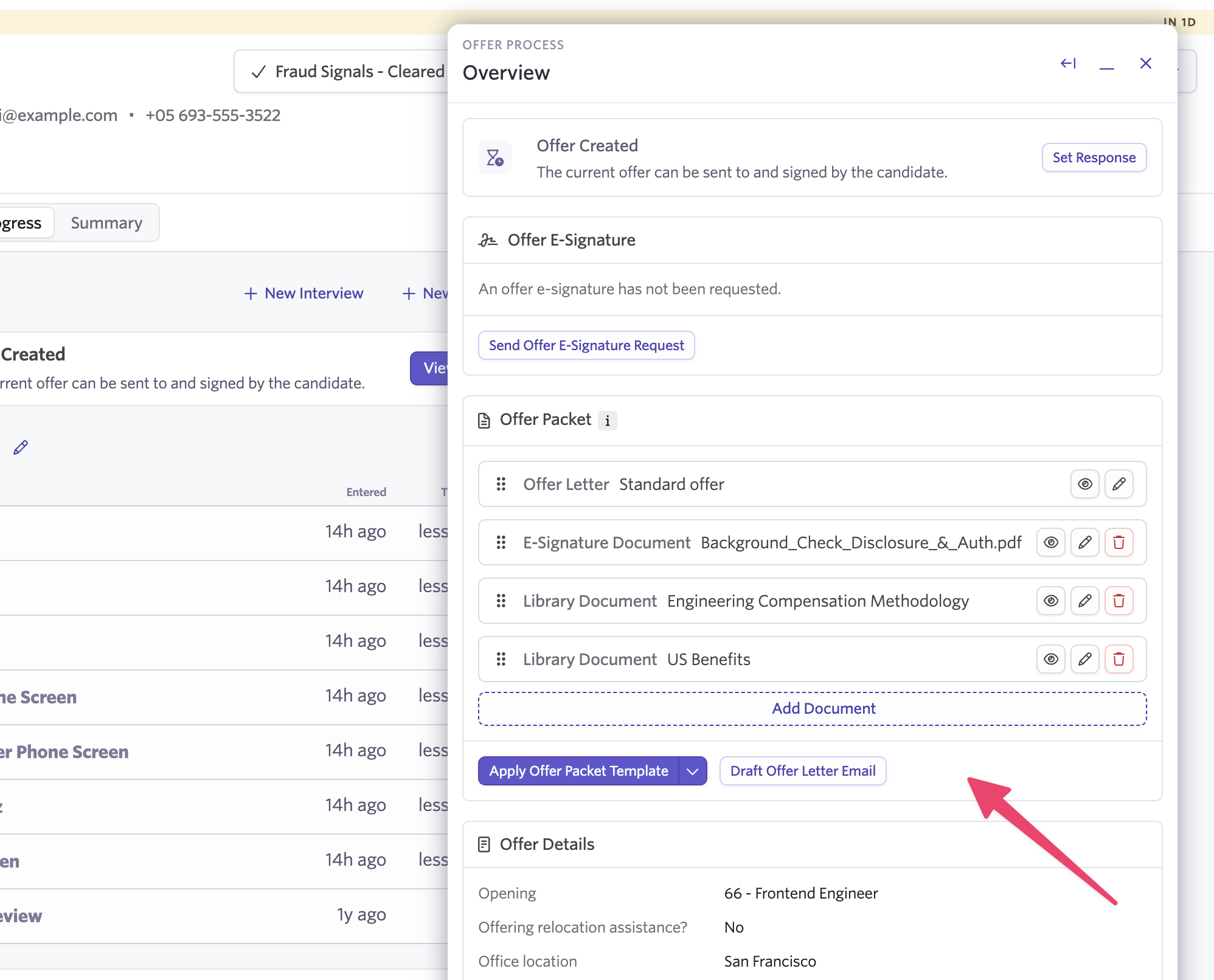Preview the US Benefits library document
This screenshot has height=980, width=1214.
pos(1051,659)
